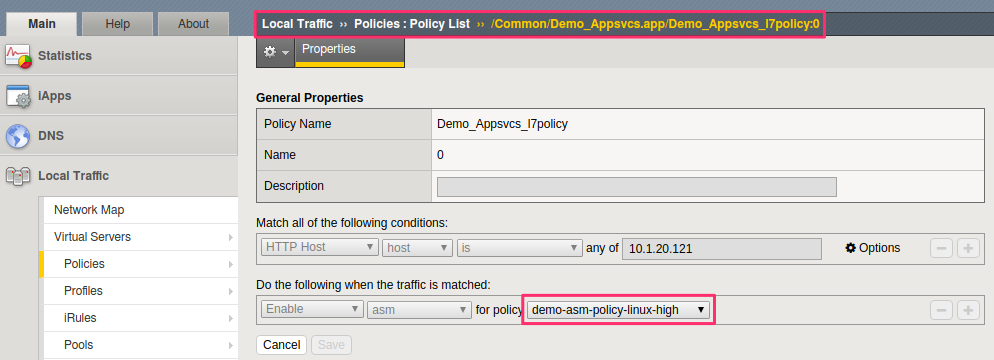Click the Policy Name label cell
The height and width of the screenshot is (360, 994).
(344, 124)
